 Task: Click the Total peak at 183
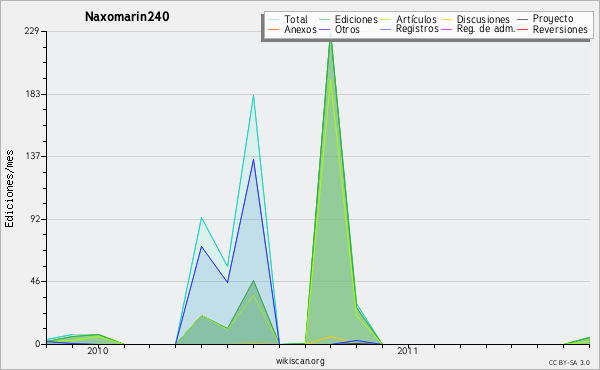click(253, 96)
